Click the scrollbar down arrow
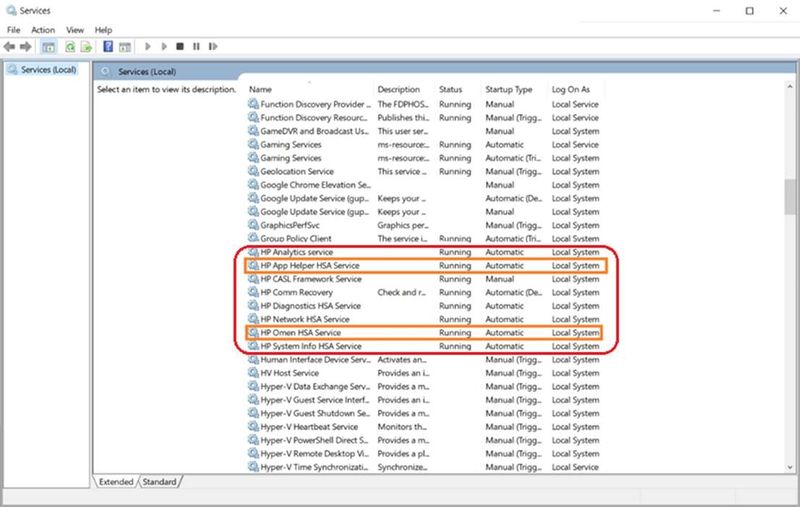800x507 pixels. point(790,467)
